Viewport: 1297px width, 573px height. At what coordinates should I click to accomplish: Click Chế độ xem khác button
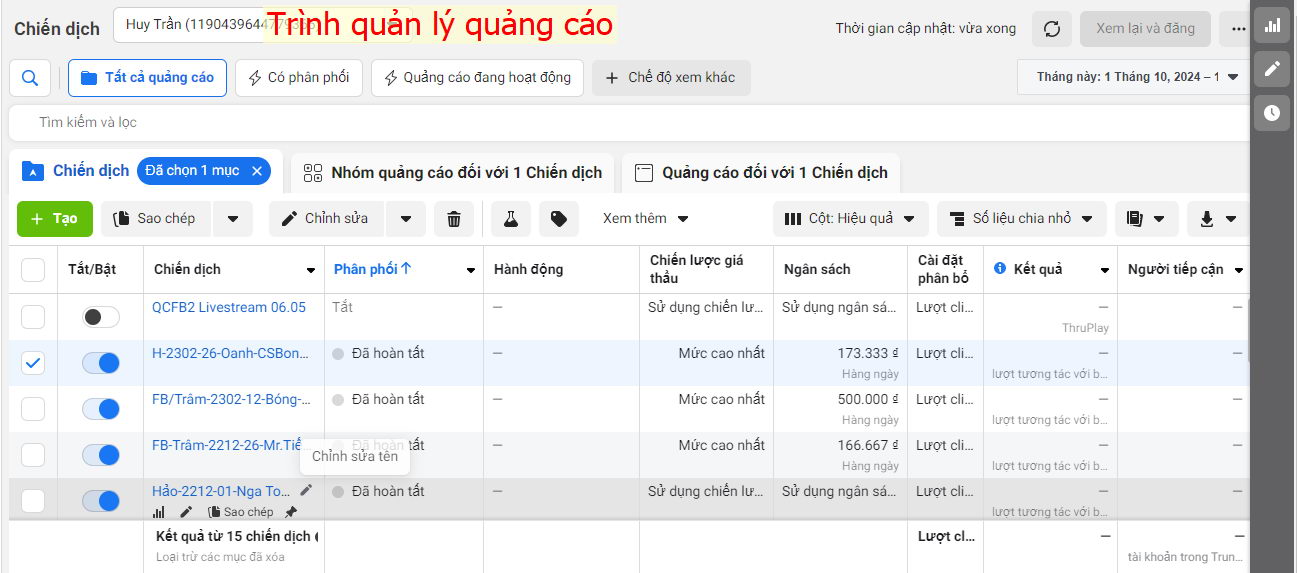point(670,78)
